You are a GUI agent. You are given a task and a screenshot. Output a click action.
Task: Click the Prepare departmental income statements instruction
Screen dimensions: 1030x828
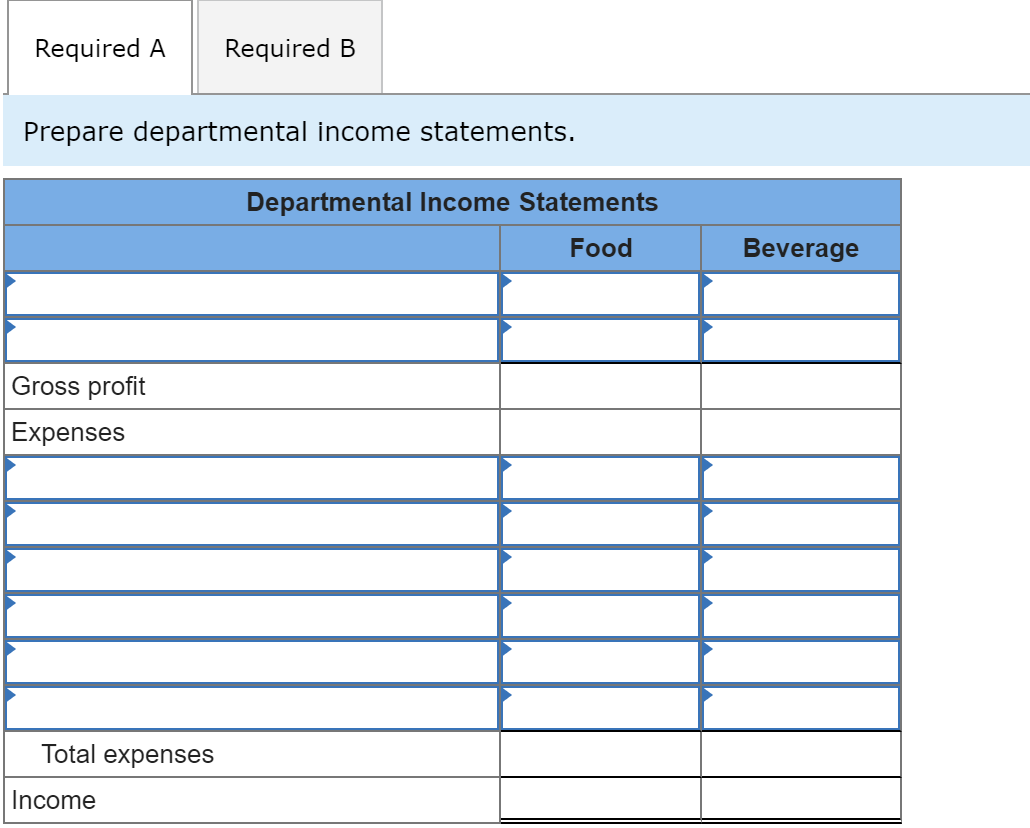[300, 131]
